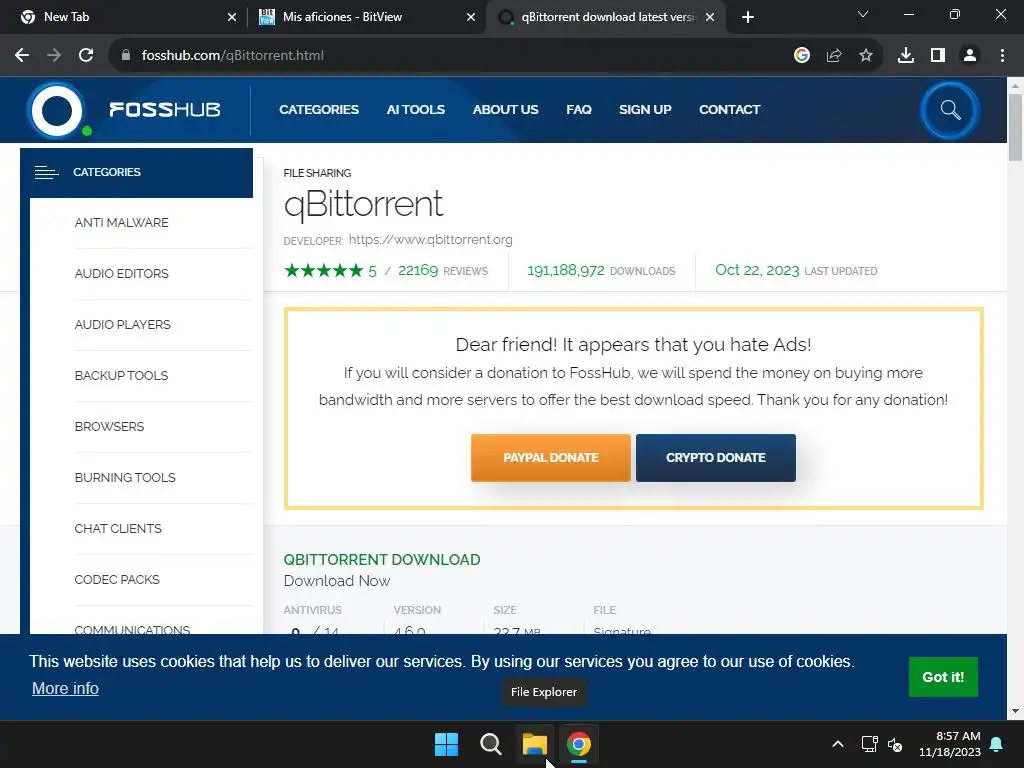Click the padlock site info icon
1024x768 pixels.
126,56
